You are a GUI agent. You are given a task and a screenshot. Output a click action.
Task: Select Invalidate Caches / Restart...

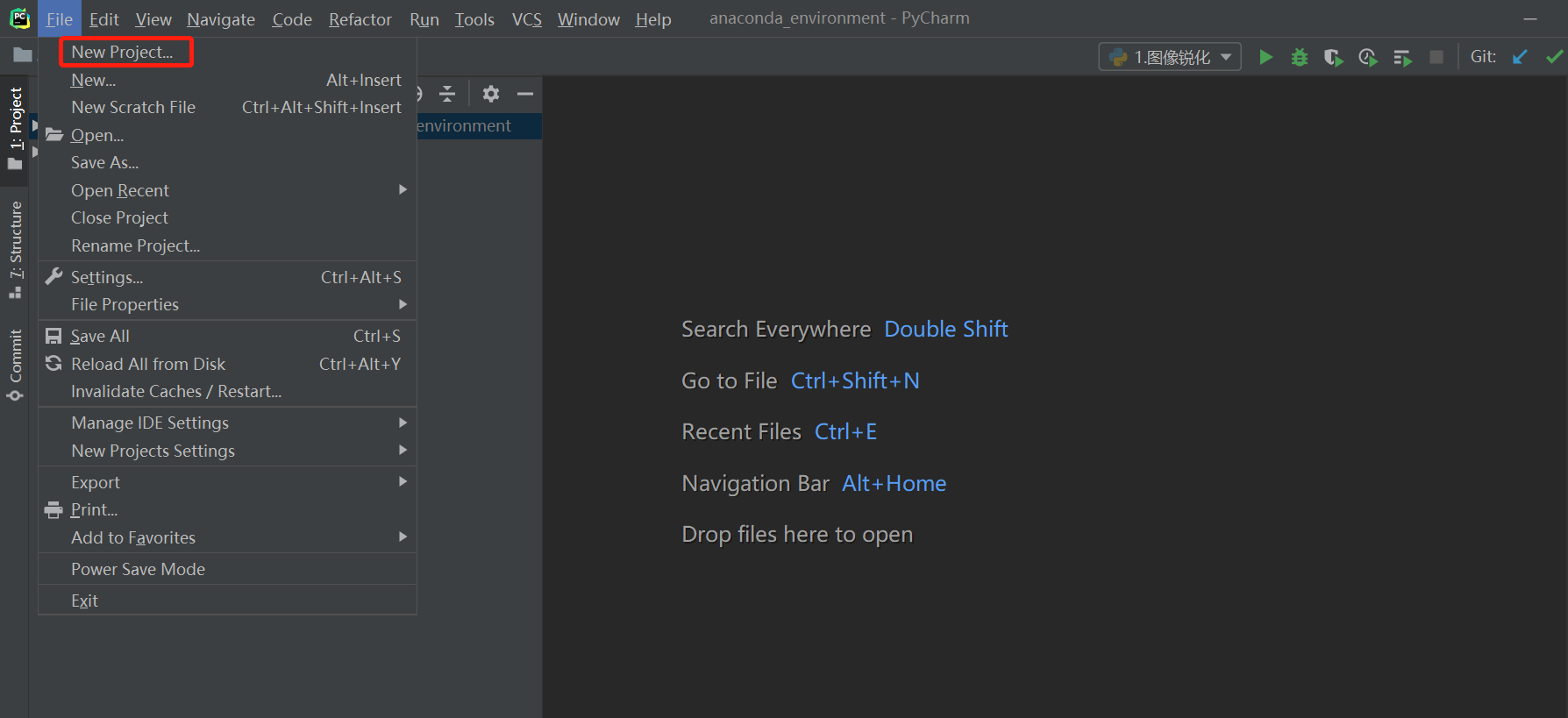[227, 391]
